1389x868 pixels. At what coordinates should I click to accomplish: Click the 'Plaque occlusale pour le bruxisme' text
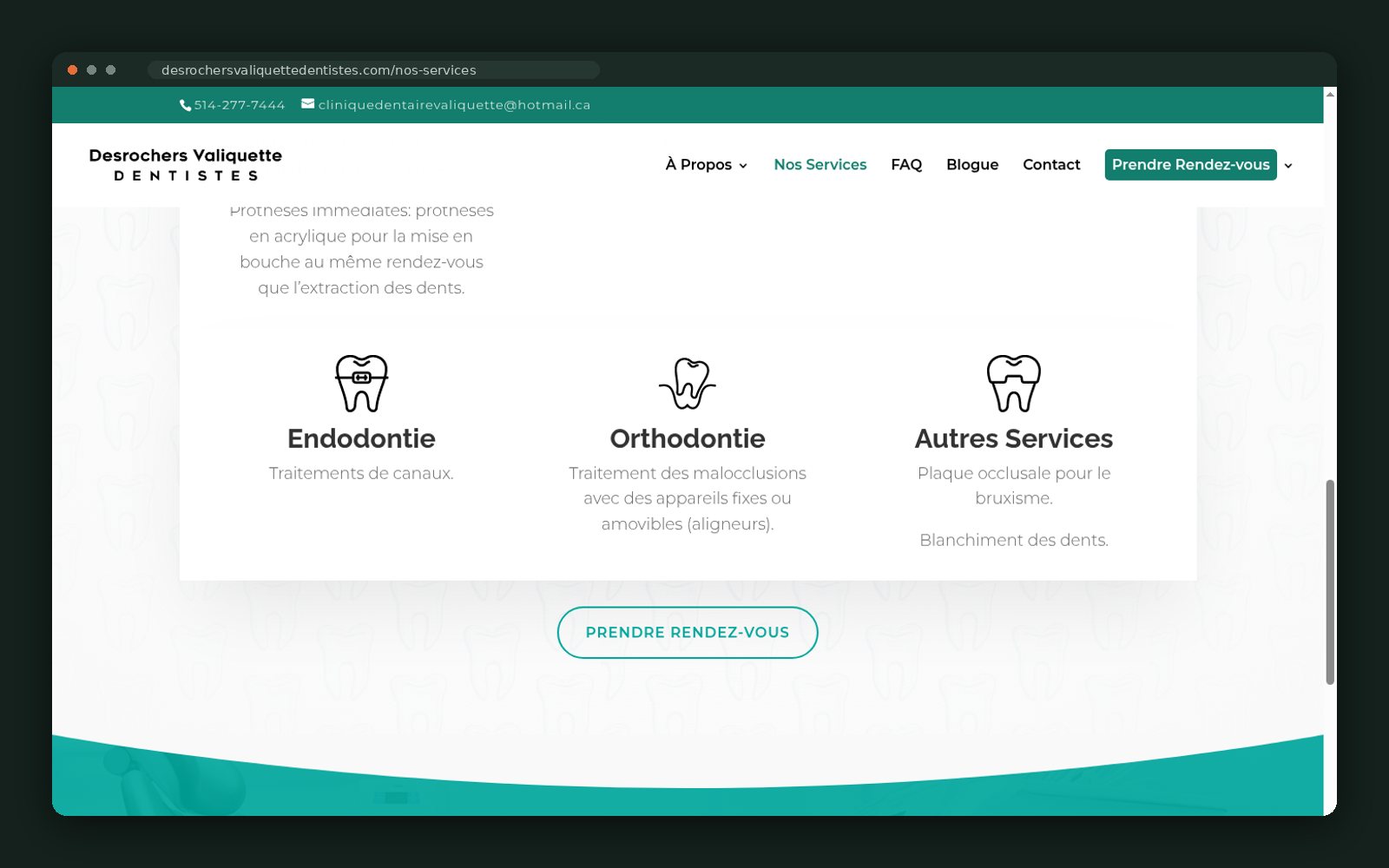pyautogui.click(x=1014, y=485)
